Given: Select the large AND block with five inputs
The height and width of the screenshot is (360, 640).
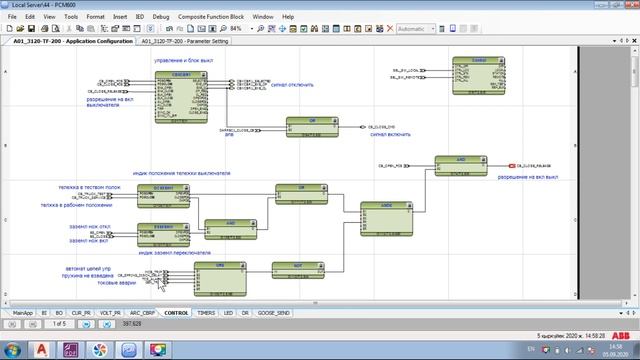Looking at the screenshot, I should pyautogui.click(x=386, y=219).
